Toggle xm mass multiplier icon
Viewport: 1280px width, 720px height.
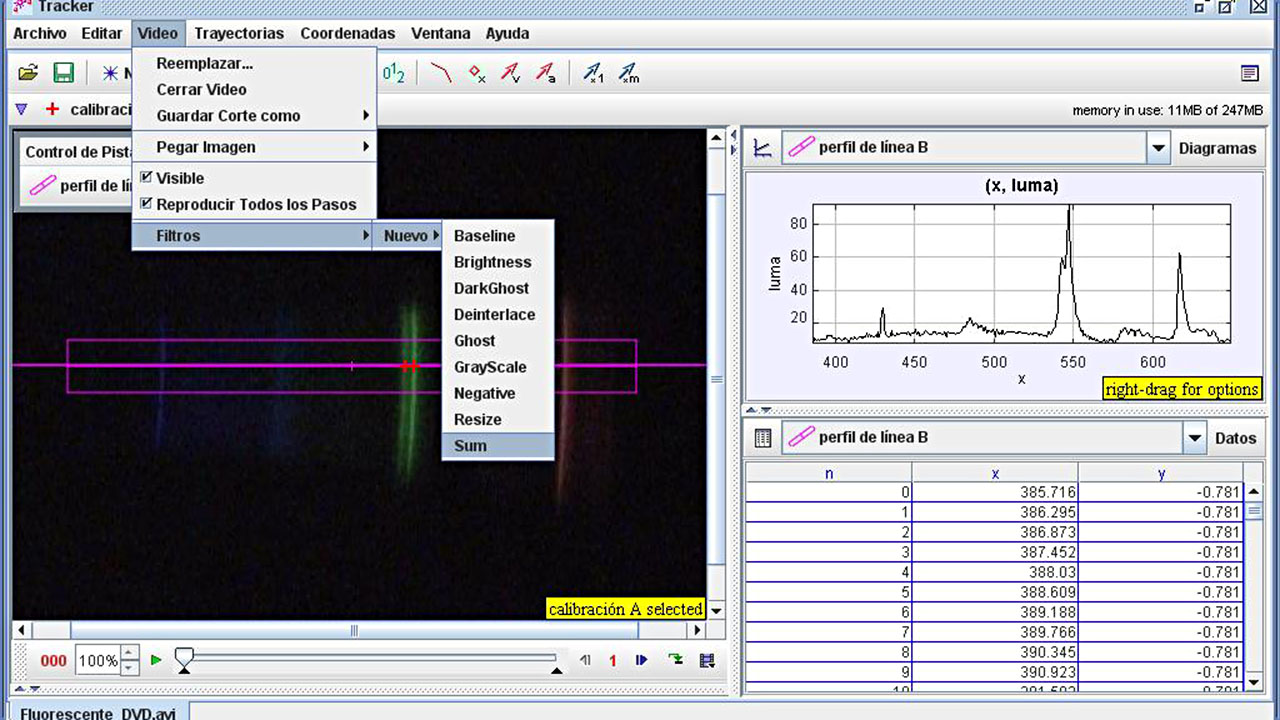pos(628,73)
